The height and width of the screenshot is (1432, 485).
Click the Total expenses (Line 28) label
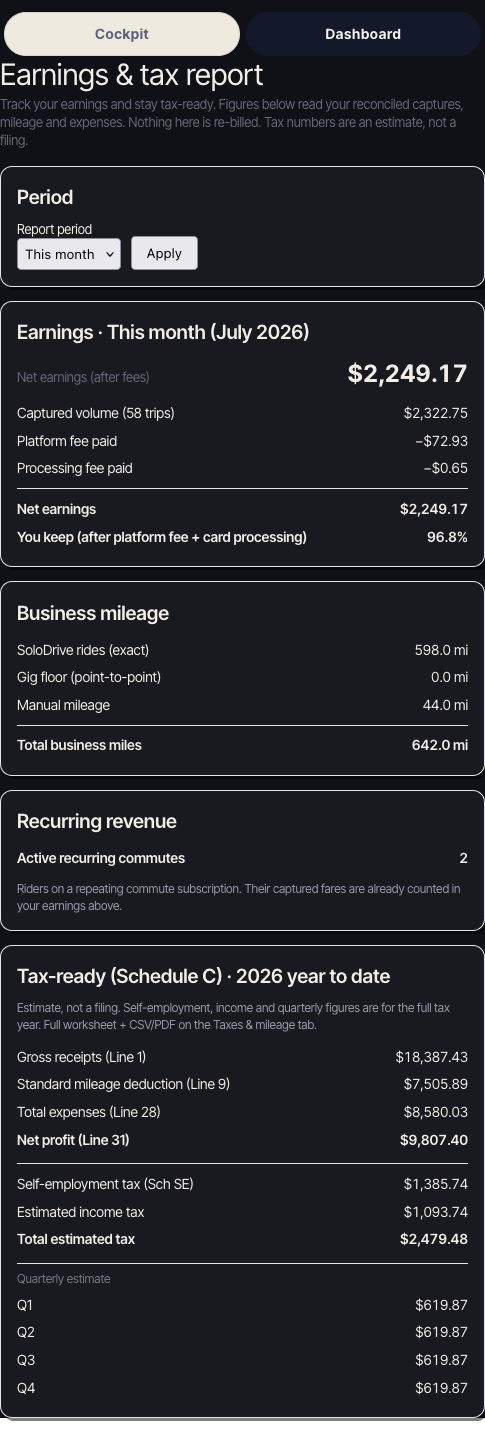click(x=89, y=1112)
